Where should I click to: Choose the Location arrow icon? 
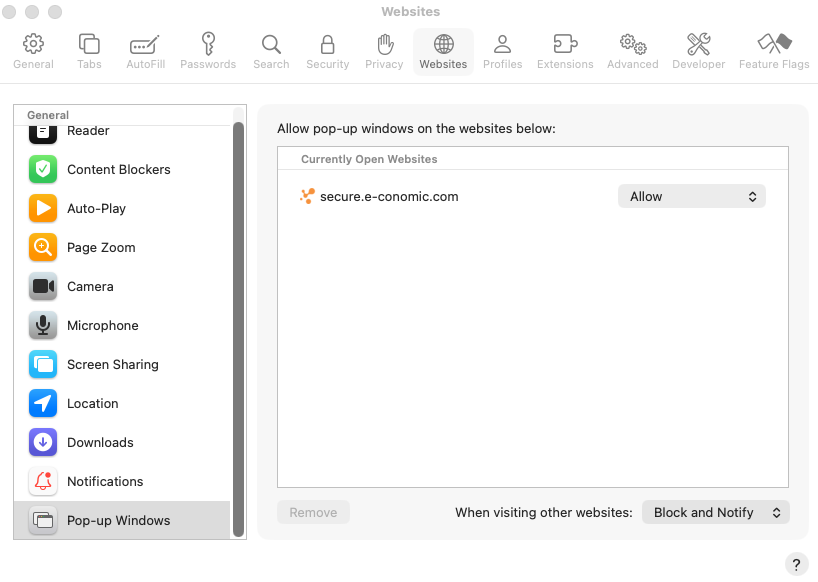43,403
